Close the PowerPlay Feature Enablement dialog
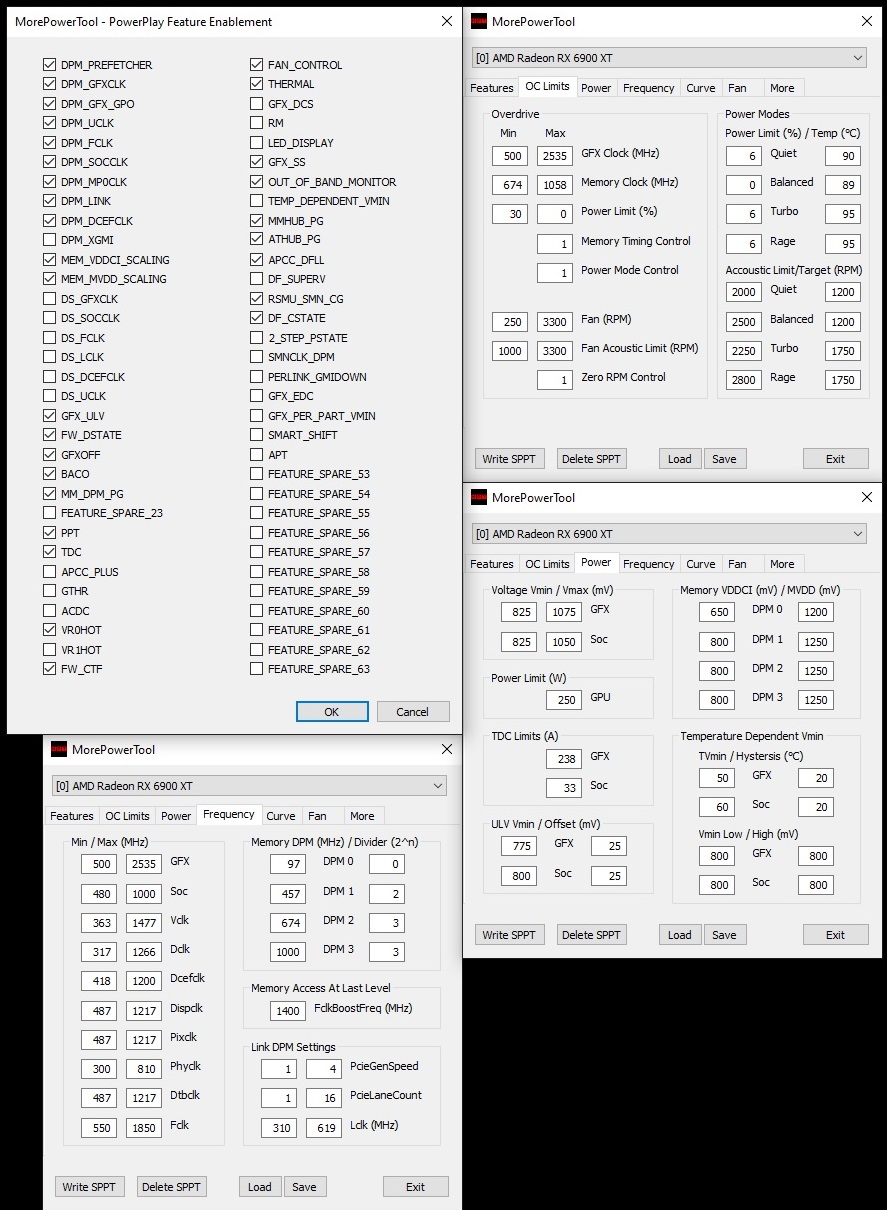The image size is (887, 1210). tap(446, 21)
